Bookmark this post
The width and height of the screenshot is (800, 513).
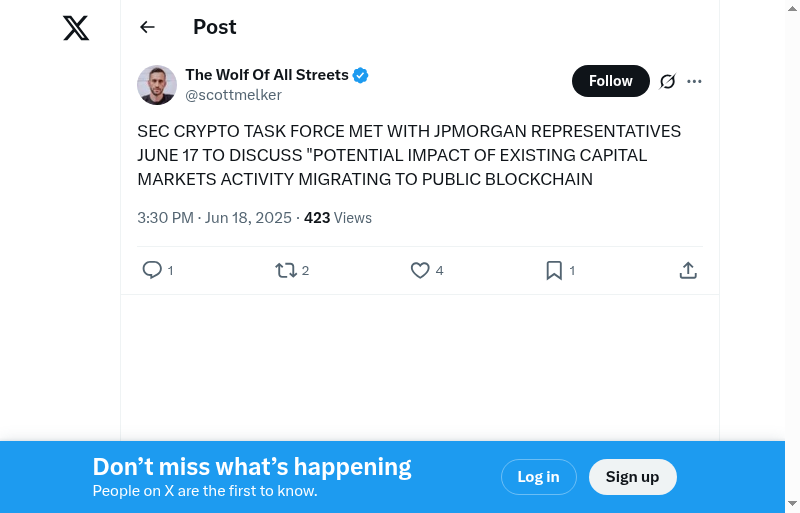point(554,270)
